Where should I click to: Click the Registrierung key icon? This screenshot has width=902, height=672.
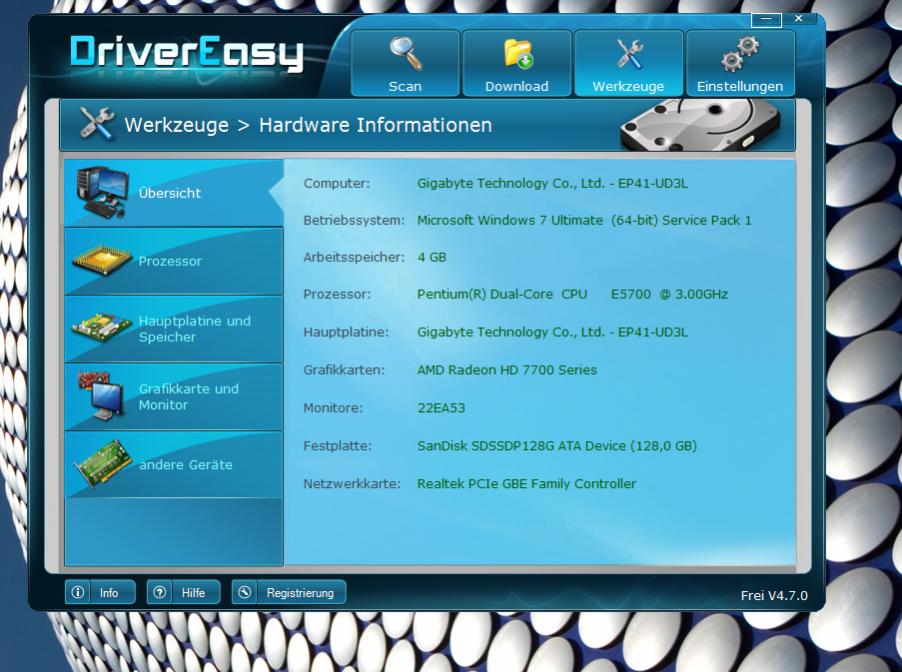point(244,592)
